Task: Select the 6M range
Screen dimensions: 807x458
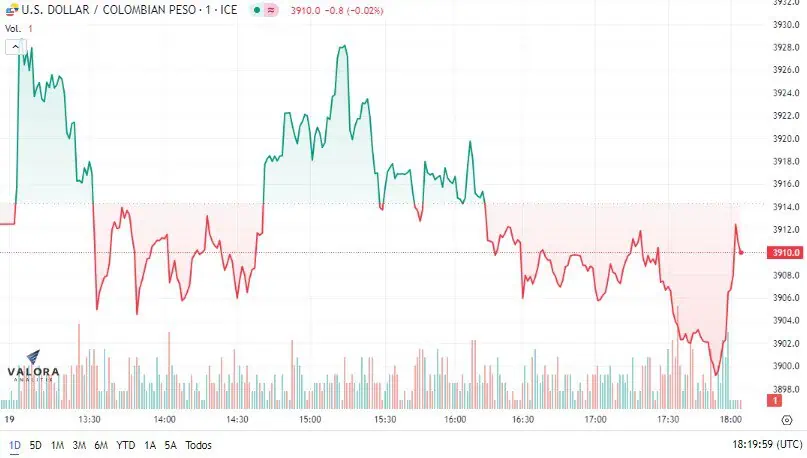Action: pyautogui.click(x=101, y=445)
